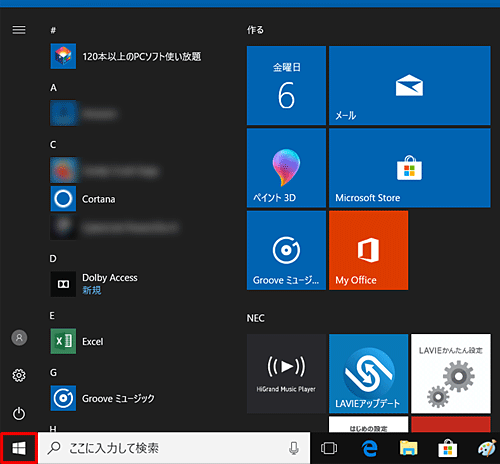The width and height of the screenshot is (500, 464).
Task: Open the LAVIEかんたん設定 tile
Action: [451, 374]
